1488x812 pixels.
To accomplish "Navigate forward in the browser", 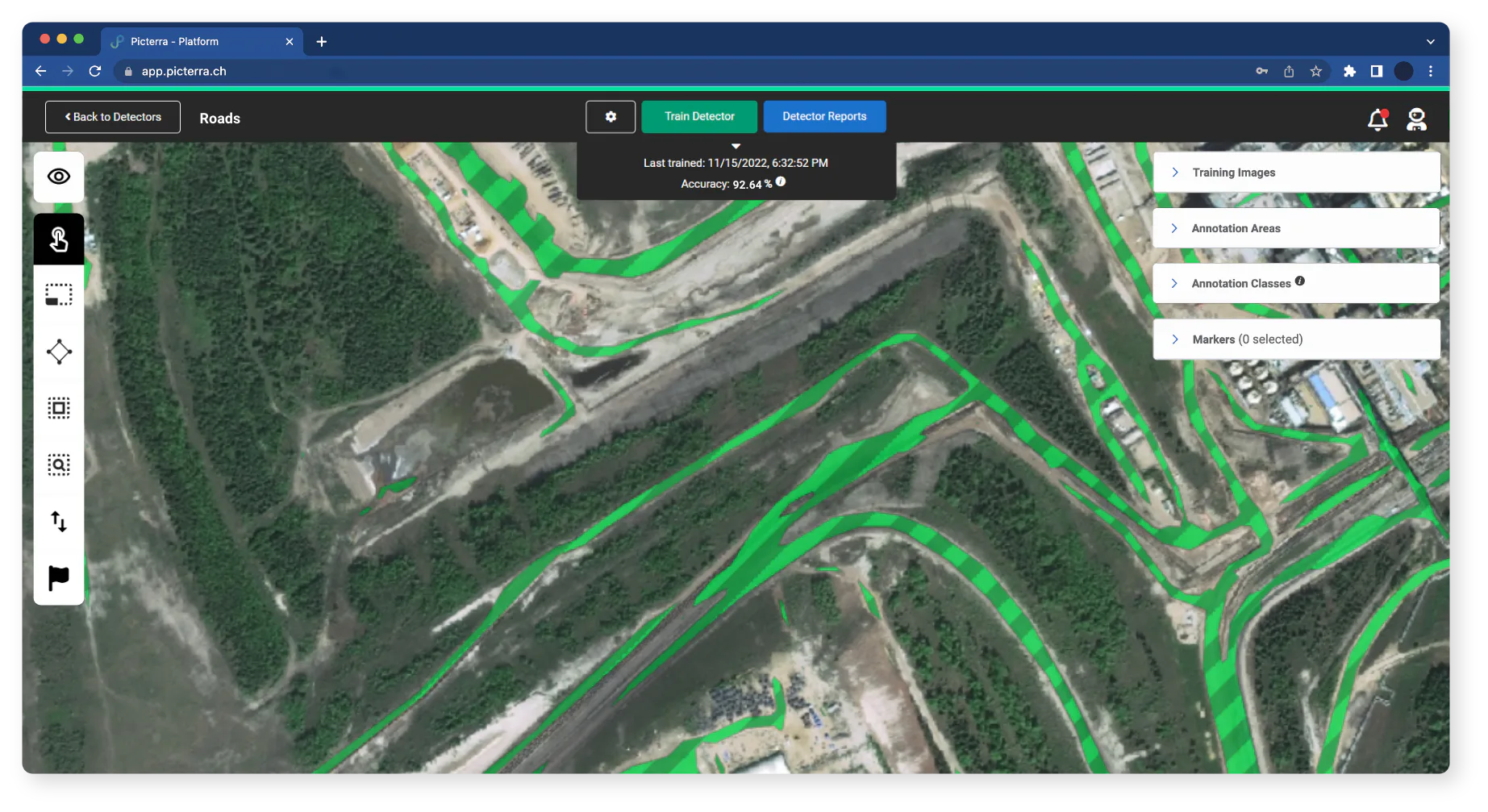I will (x=68, y=71).
